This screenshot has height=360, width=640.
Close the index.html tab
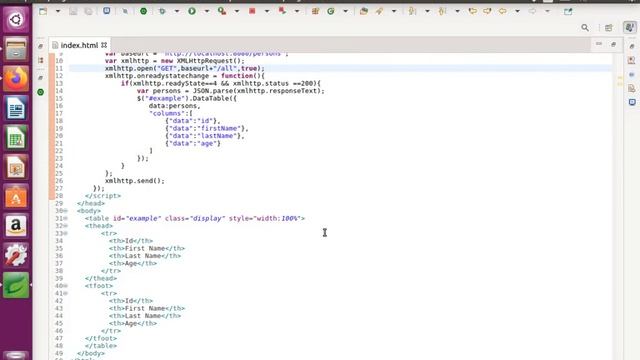pyautogui.click(x=104, y=45)
